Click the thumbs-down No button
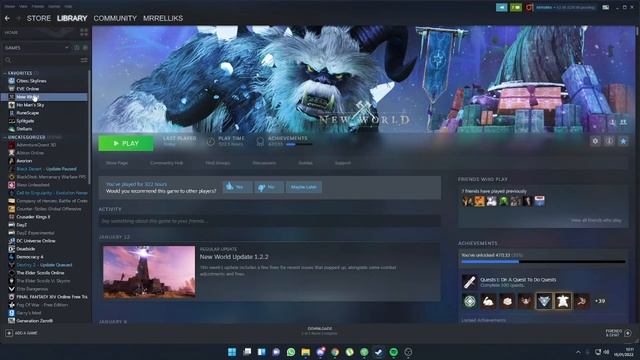640x360 pixels. (269, 187)
